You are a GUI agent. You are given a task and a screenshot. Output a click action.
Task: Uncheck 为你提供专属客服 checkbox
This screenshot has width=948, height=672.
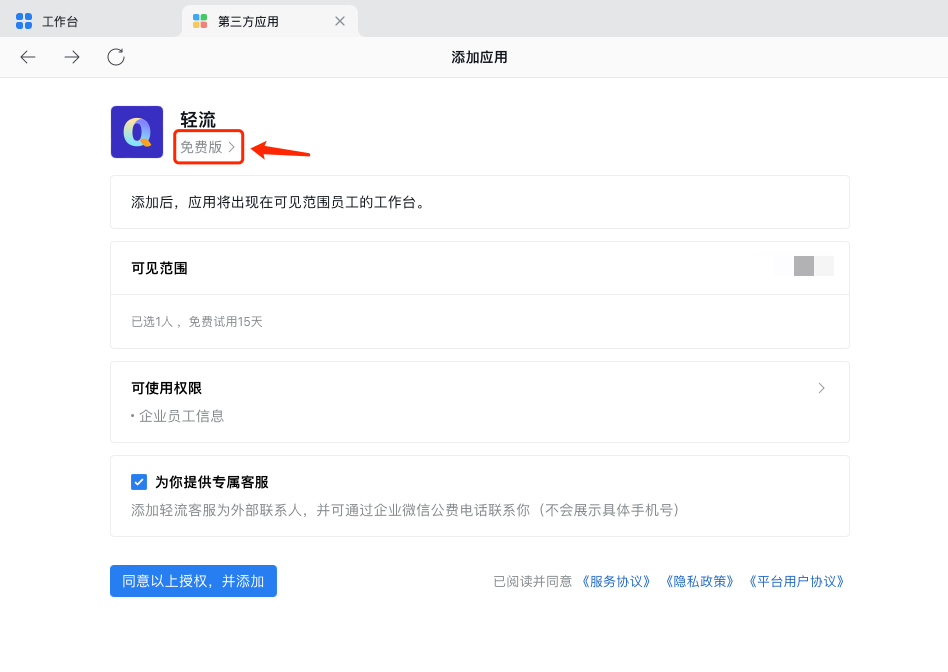pyautogui.click(x=139, y=482)
